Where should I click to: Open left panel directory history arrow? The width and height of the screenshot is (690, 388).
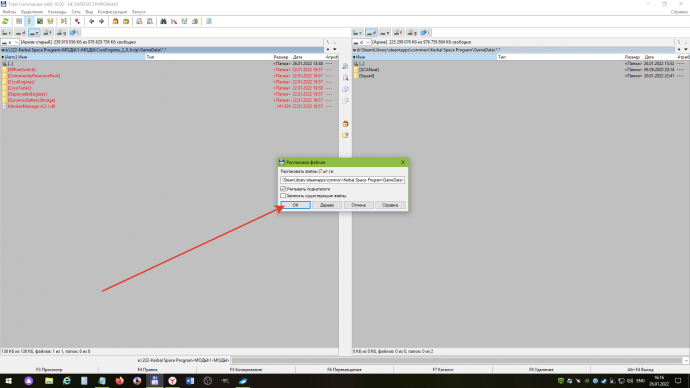(334, 50)
